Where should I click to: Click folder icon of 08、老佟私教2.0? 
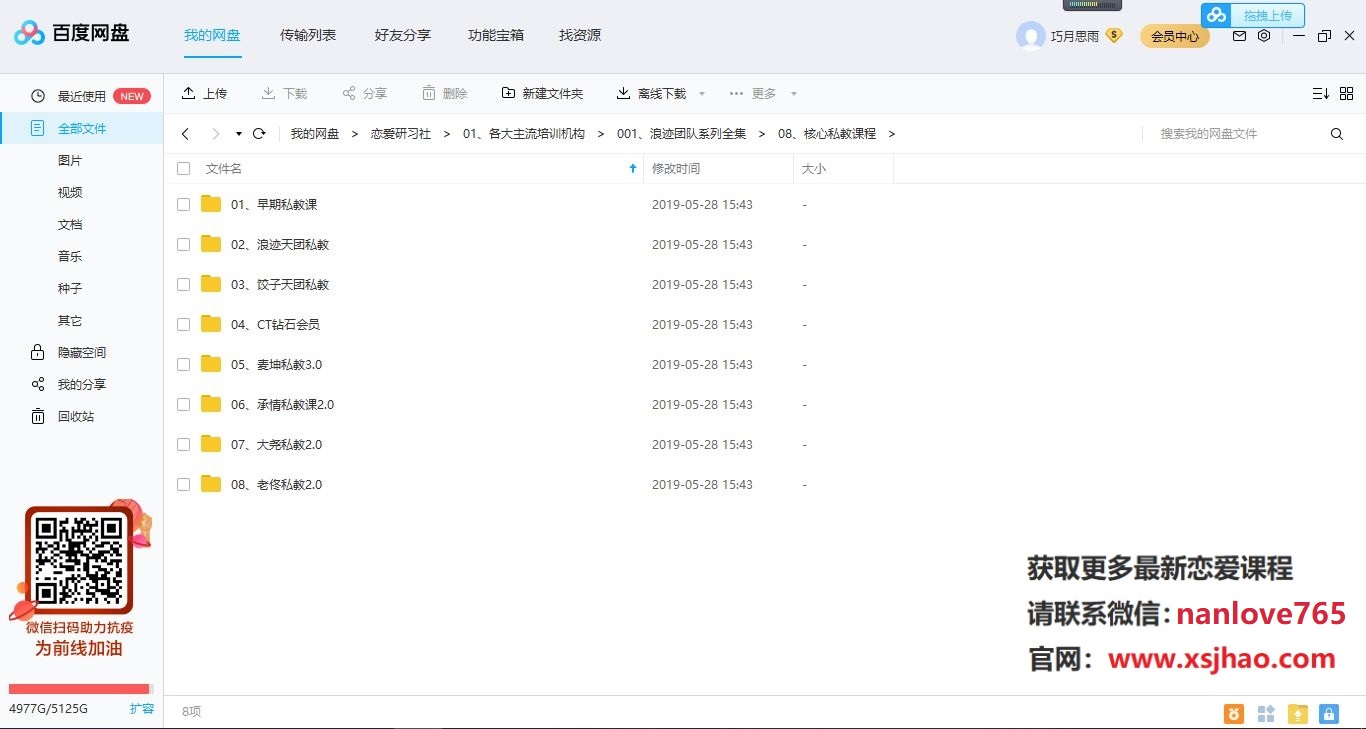(x=211, y=484)
